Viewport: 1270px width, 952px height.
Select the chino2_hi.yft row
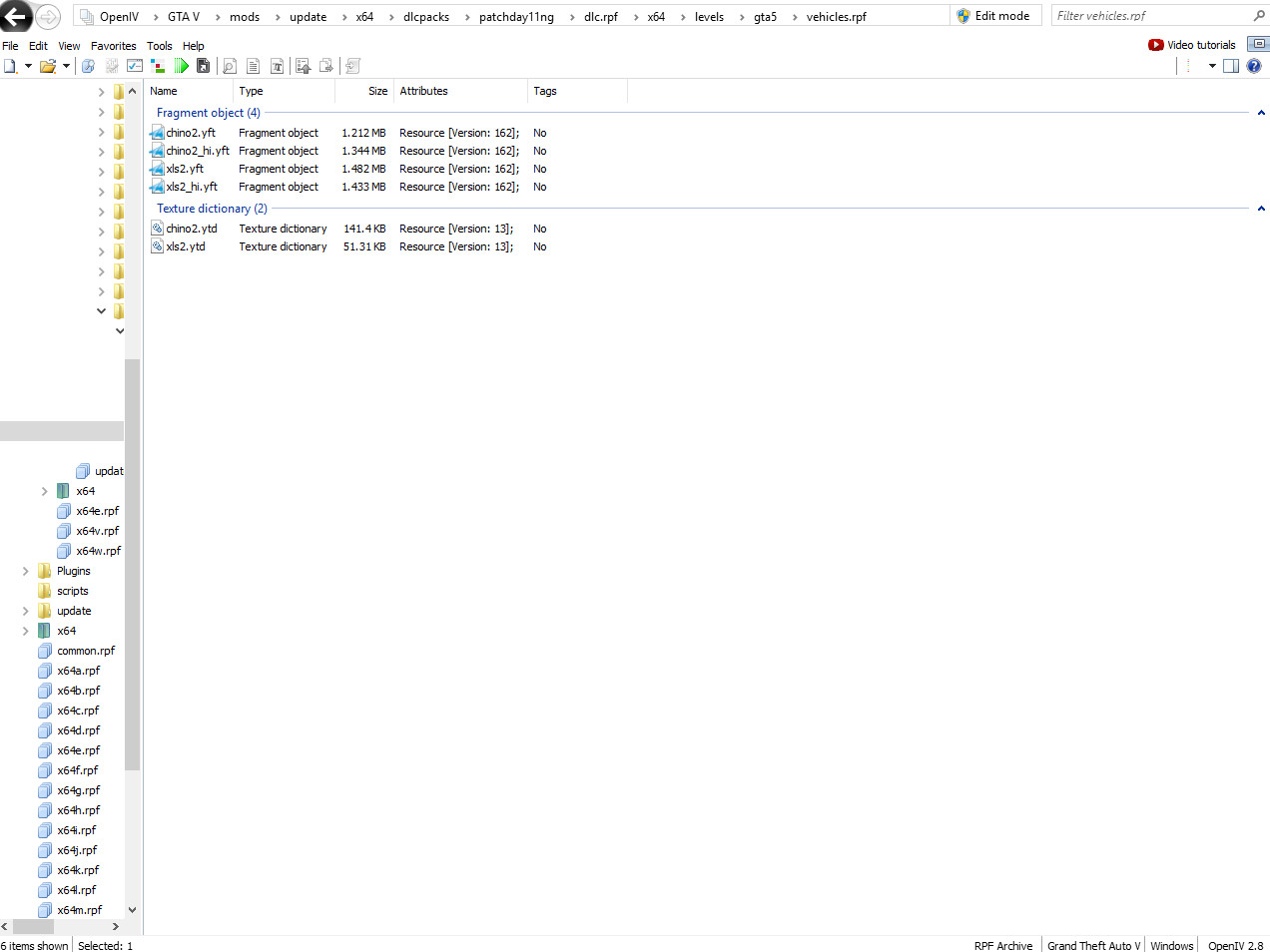coord(349,151)
